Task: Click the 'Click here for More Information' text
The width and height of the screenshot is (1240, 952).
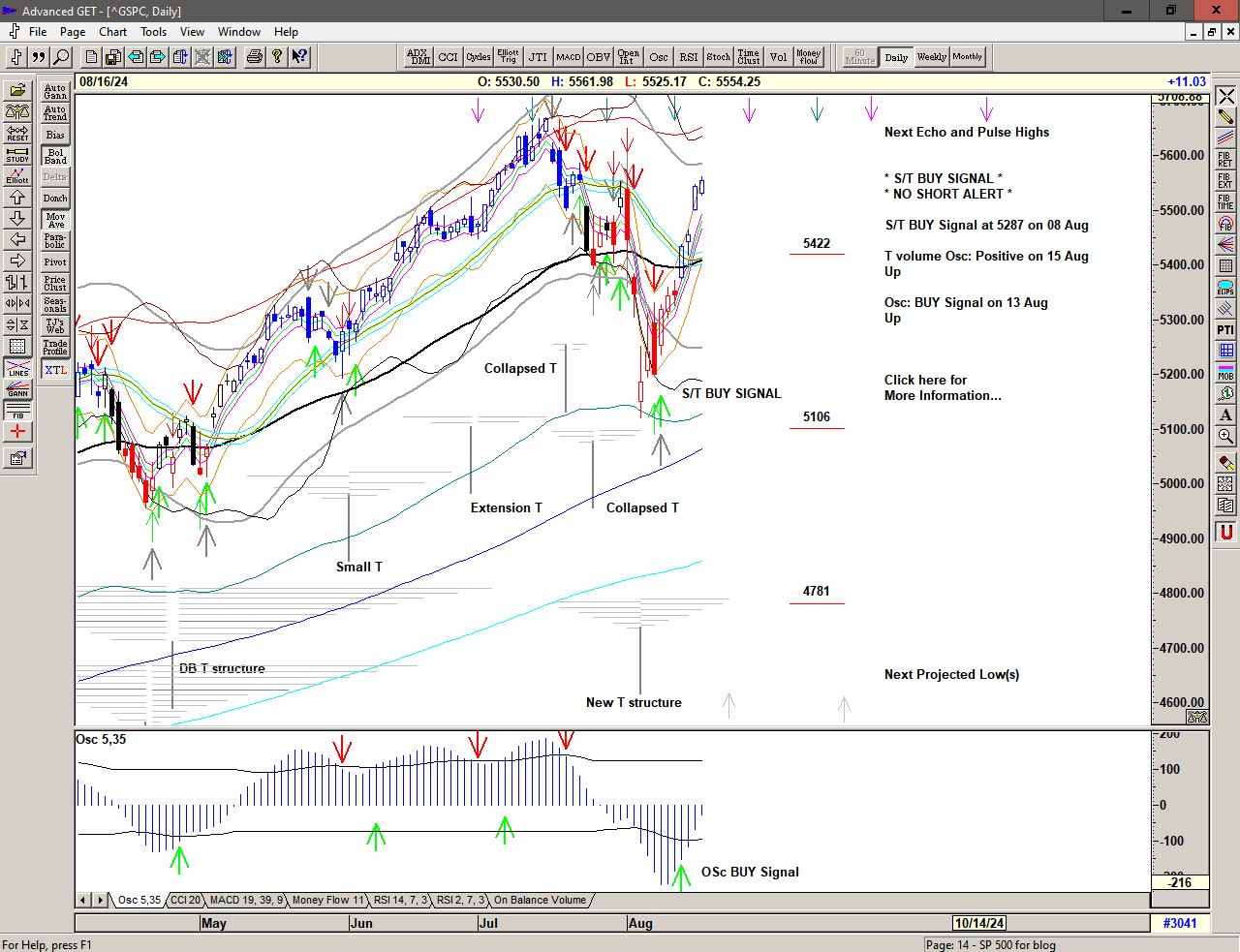Action: tap(942, 387)
